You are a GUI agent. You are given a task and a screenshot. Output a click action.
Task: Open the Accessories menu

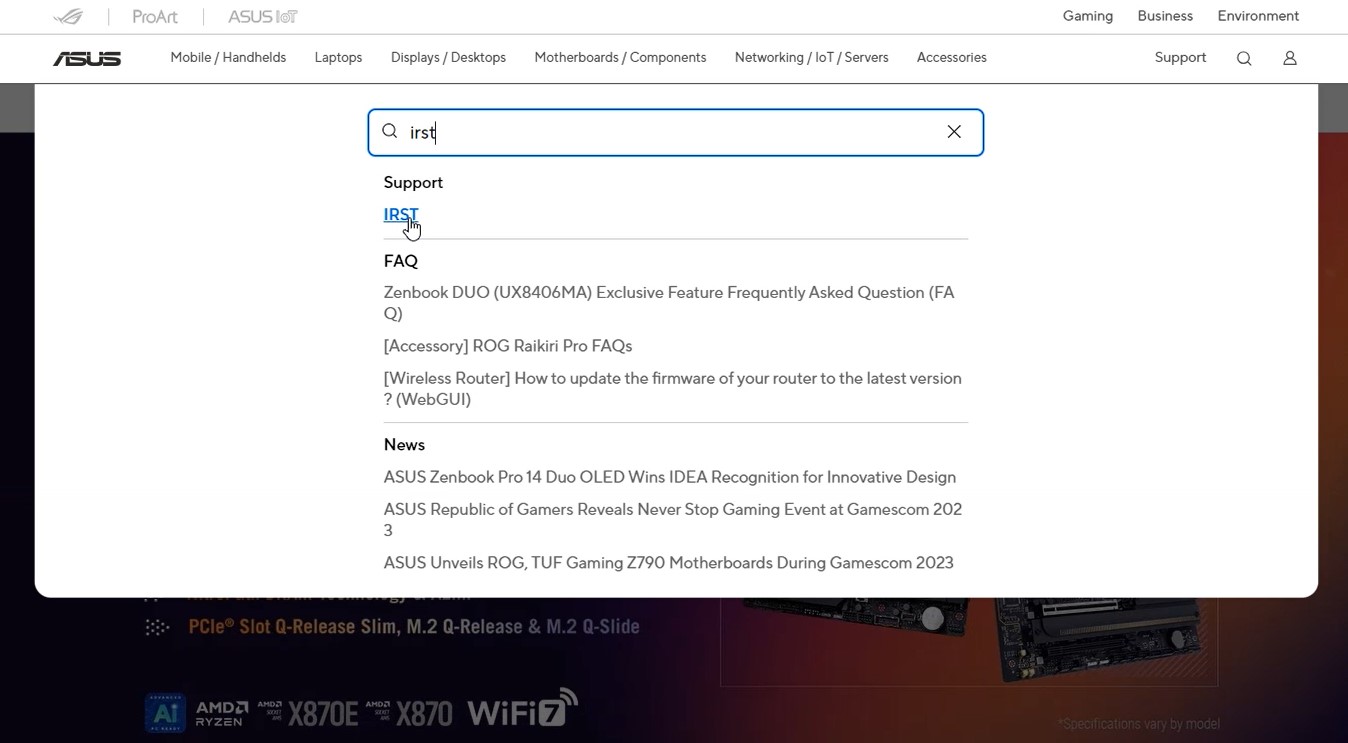951,58
